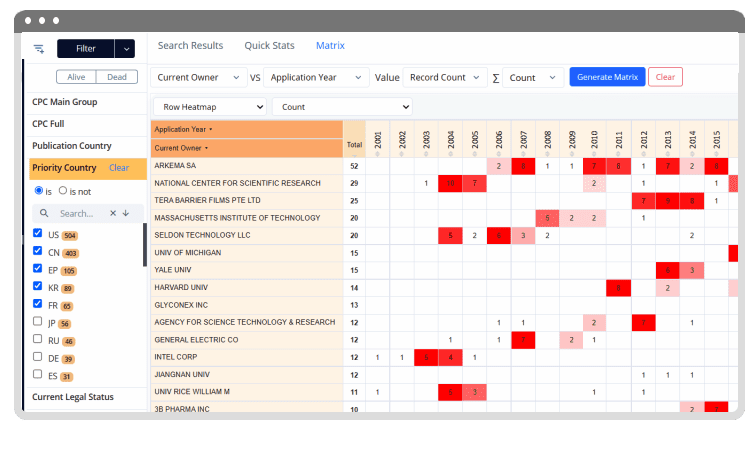Viewport: 750px width, 450px height.
Task: Click NATIONAL CENTER 2004 cell showing 10
Action: click(451, 183)
